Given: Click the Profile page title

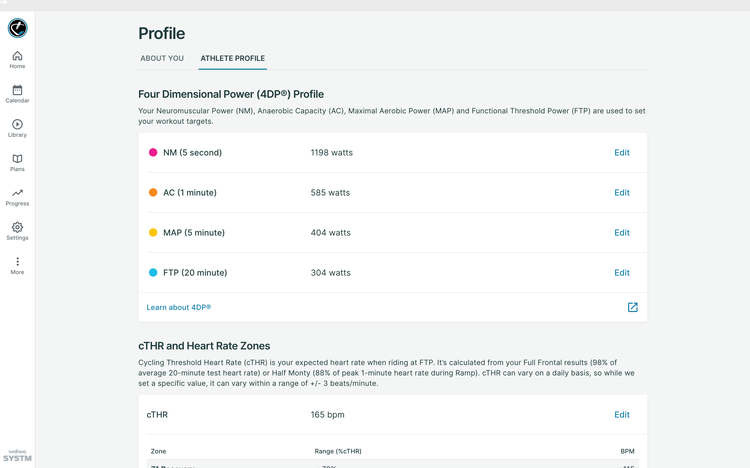Looking at the screenshot, I should tap(162, 33).
